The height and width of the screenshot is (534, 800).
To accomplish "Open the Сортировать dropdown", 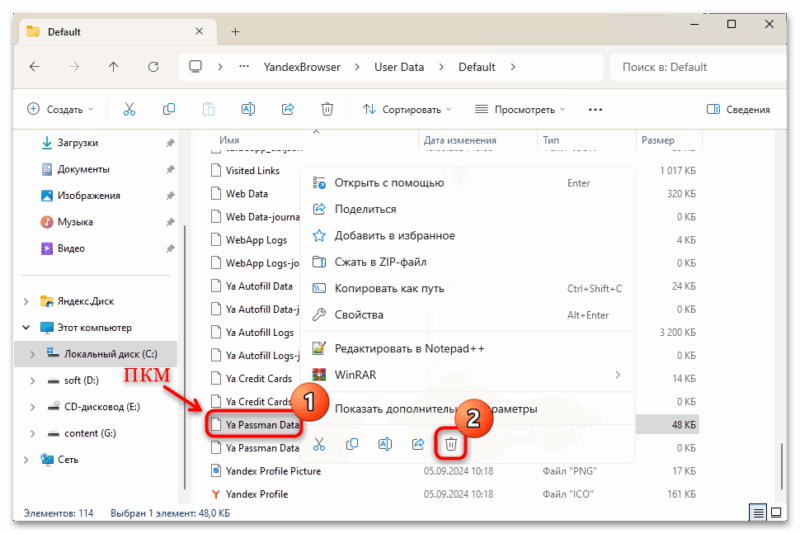I will click(407, 109).
